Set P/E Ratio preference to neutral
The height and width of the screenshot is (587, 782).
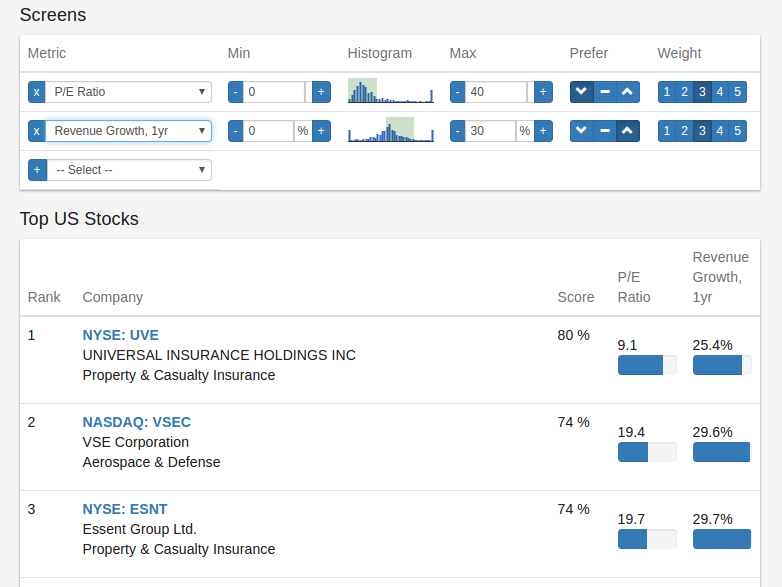coord(605,92)
